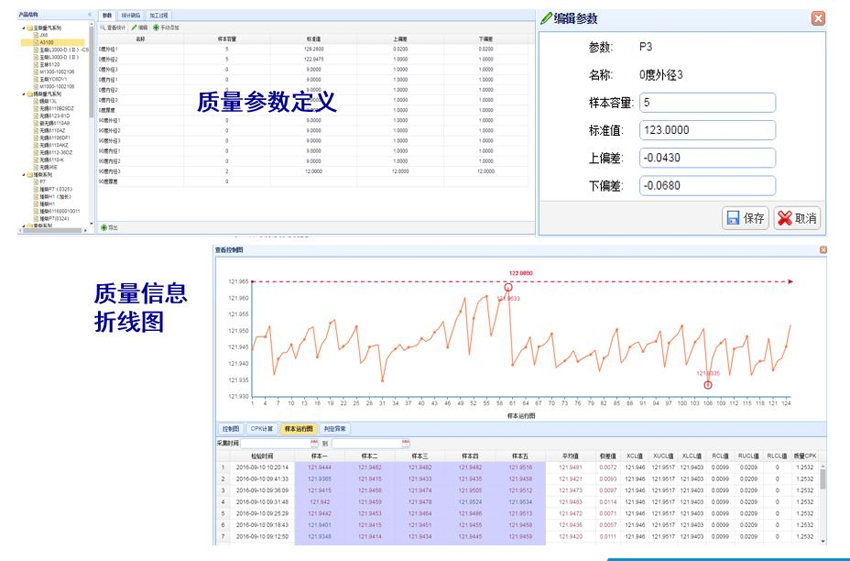Viewport: 850px width, 561px height.
Task: Collapse the 潍柴系列 tree folder
Action: (22, 174)
